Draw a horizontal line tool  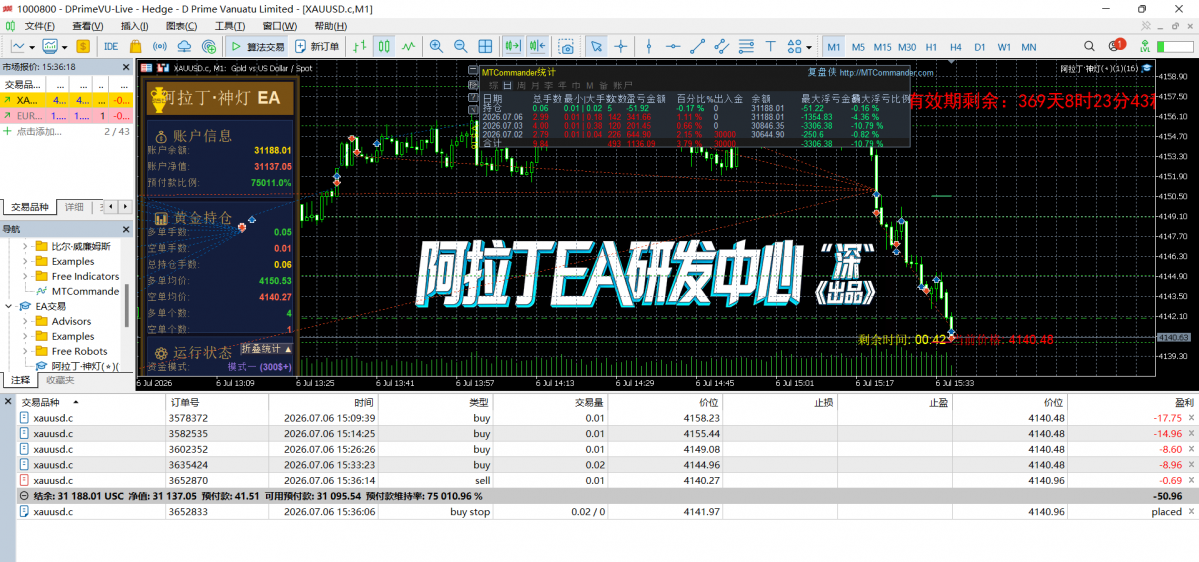(672, 46)
